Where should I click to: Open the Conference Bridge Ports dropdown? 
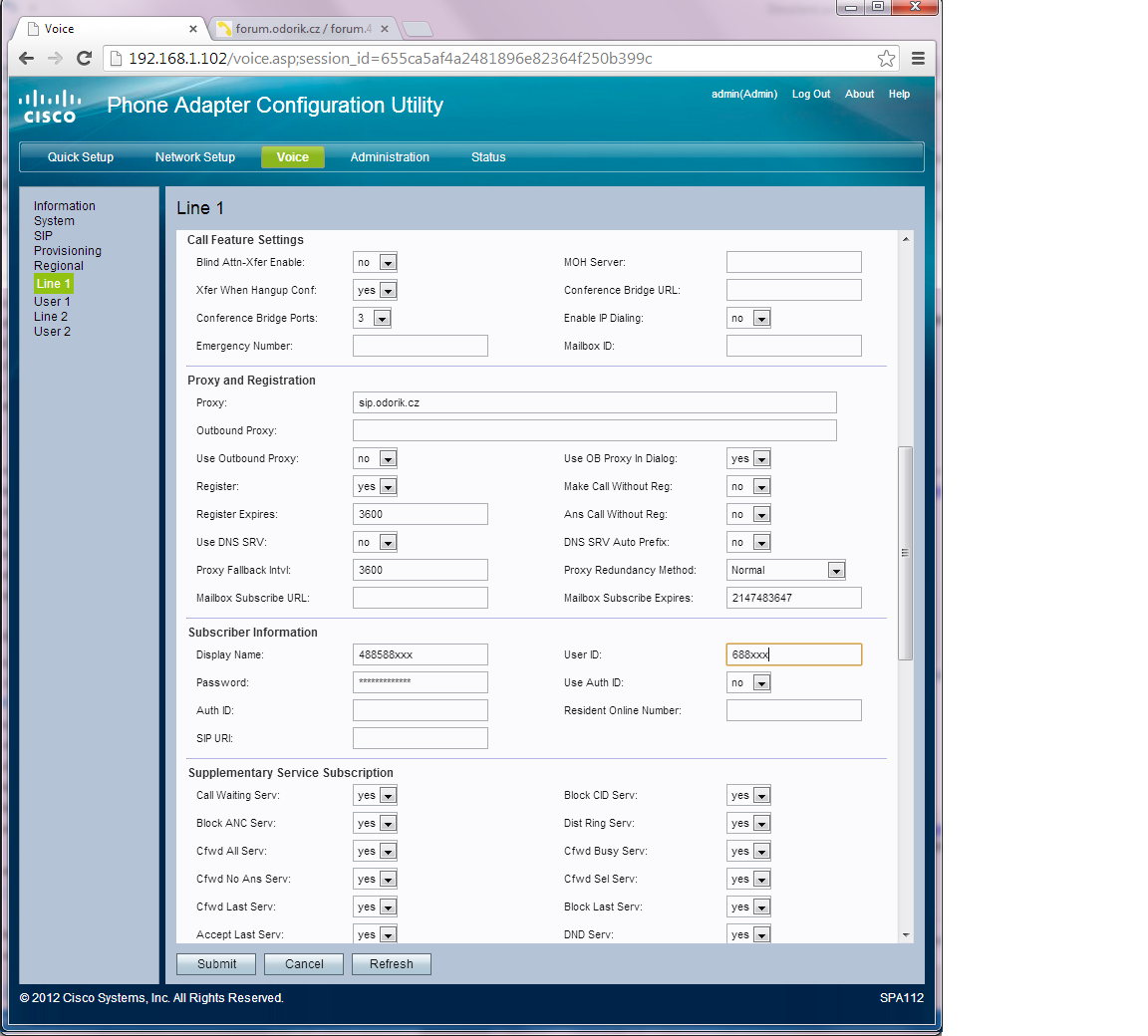pyautogui.click(x=372, y=319)
